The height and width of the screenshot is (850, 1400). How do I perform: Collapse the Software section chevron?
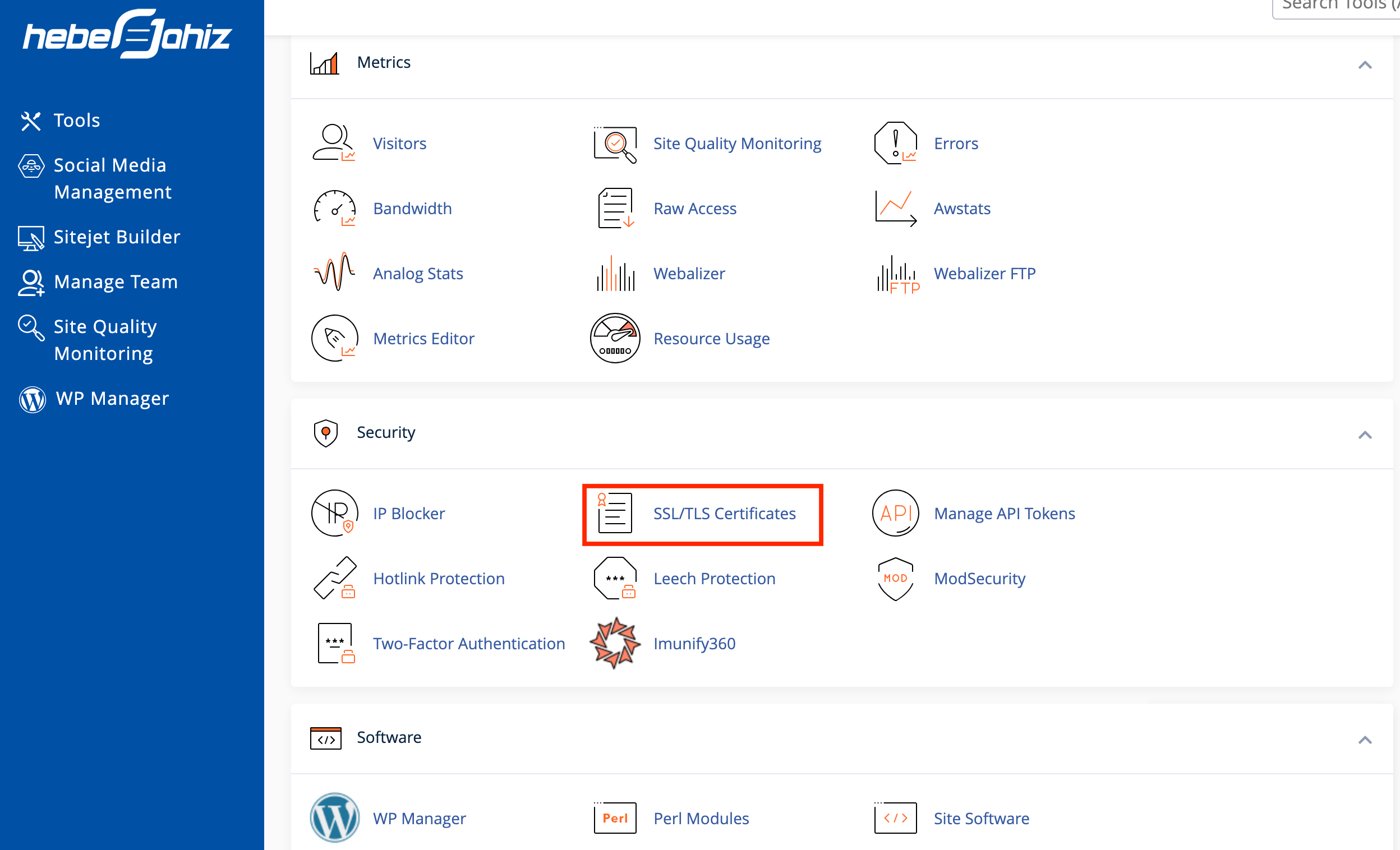[x=1365, y=740]
